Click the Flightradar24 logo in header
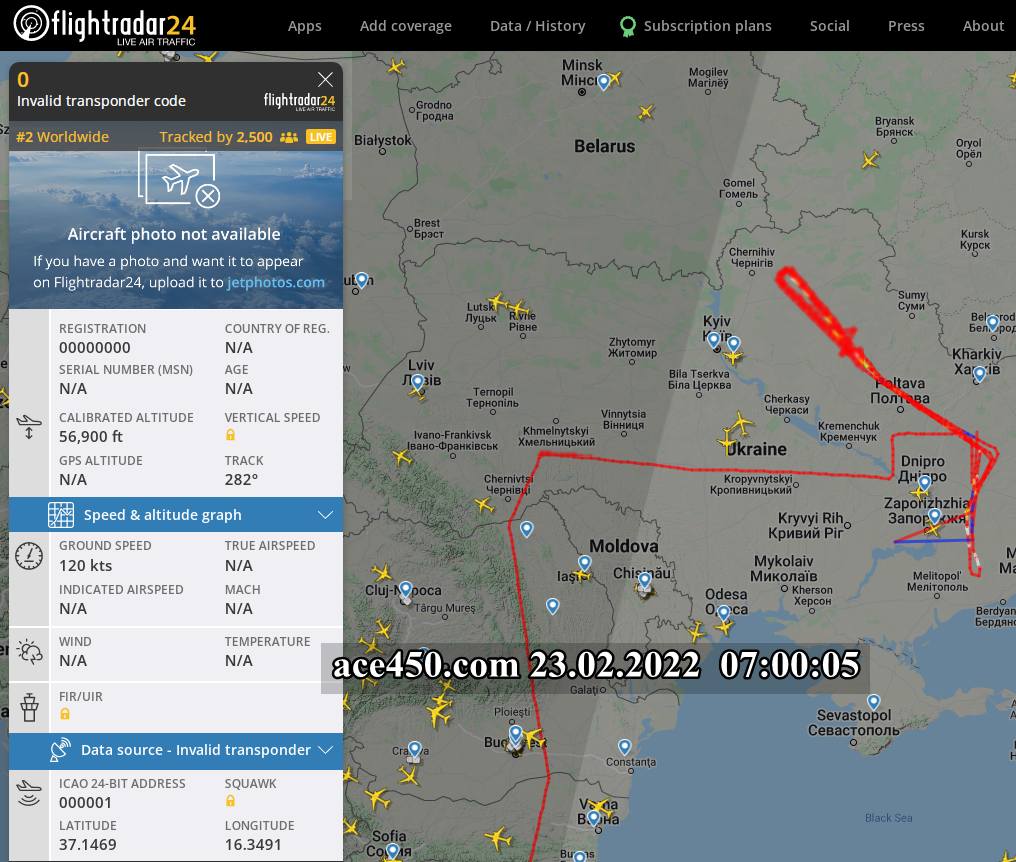 click(105, 25)
